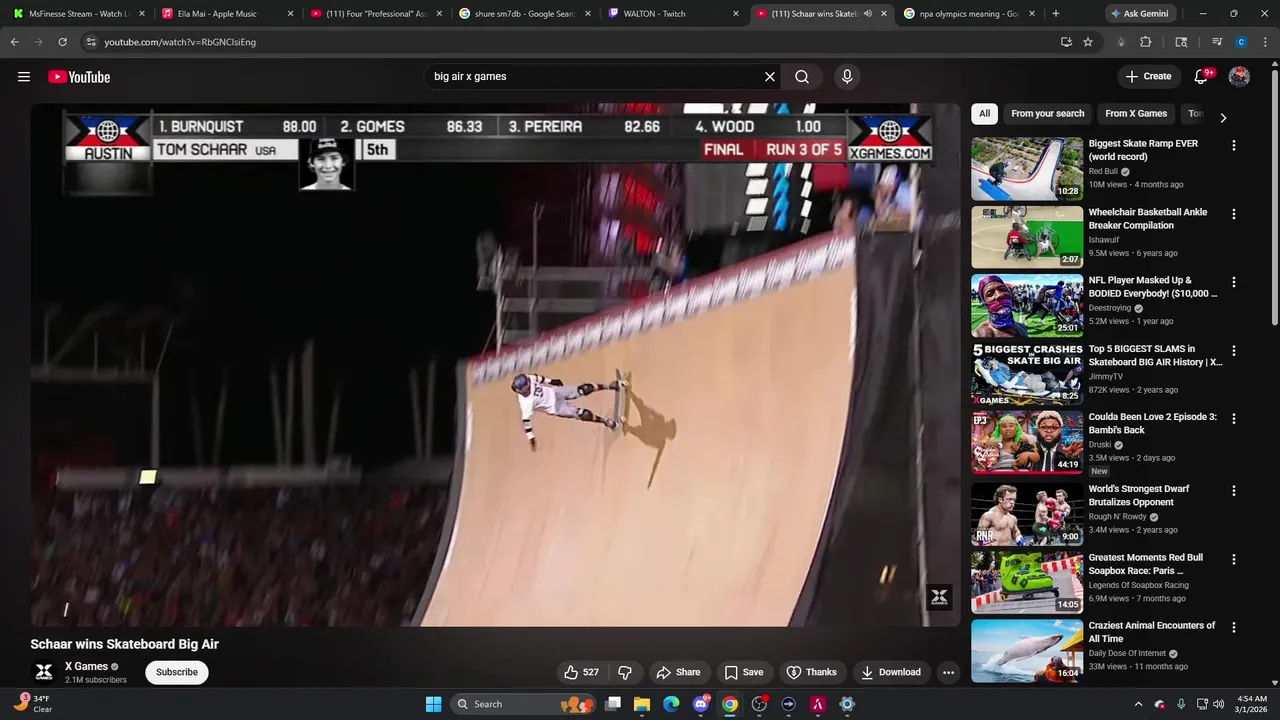Open Microsoft Edge from the taskbar

pyautogui.click(x=671, y=704)
